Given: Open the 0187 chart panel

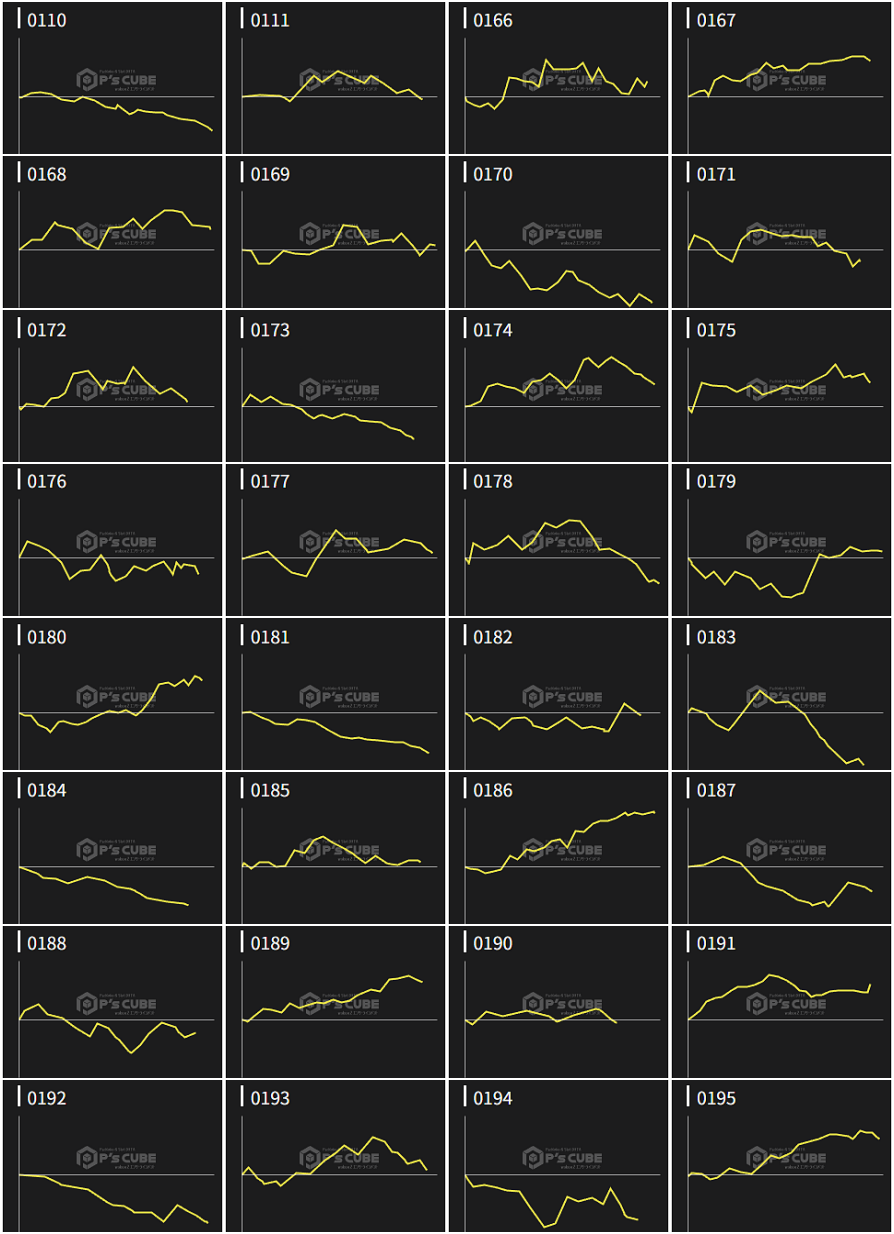Looking at the screenshot, I should pos(781,848).
